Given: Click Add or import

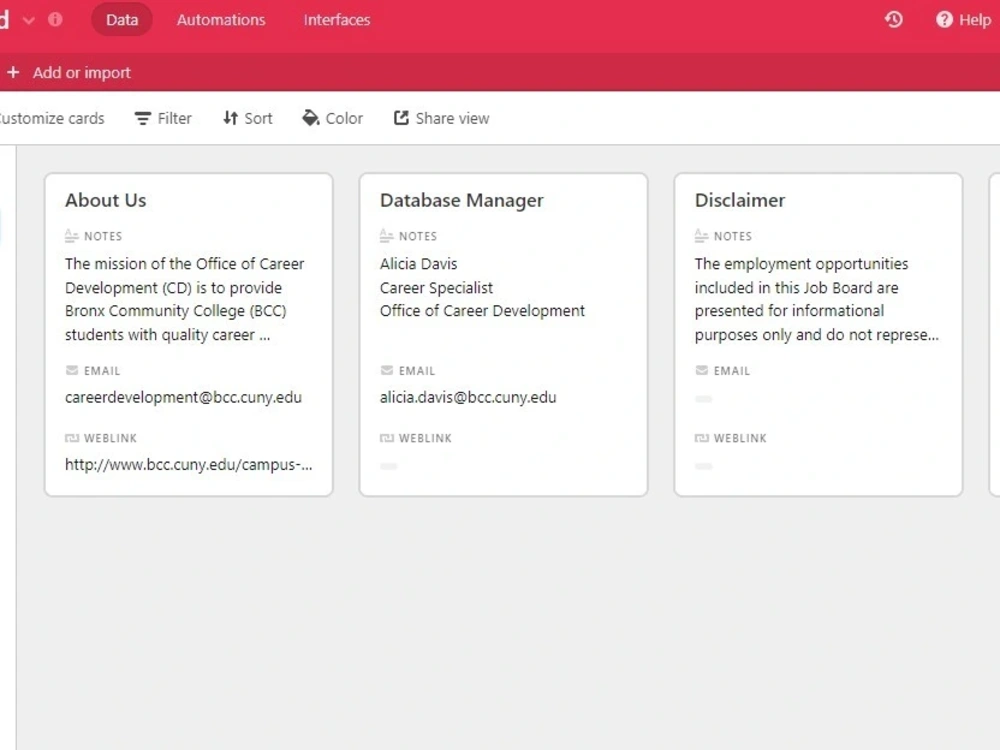Looking at the screenshot, I should click(x=69, y=72).
